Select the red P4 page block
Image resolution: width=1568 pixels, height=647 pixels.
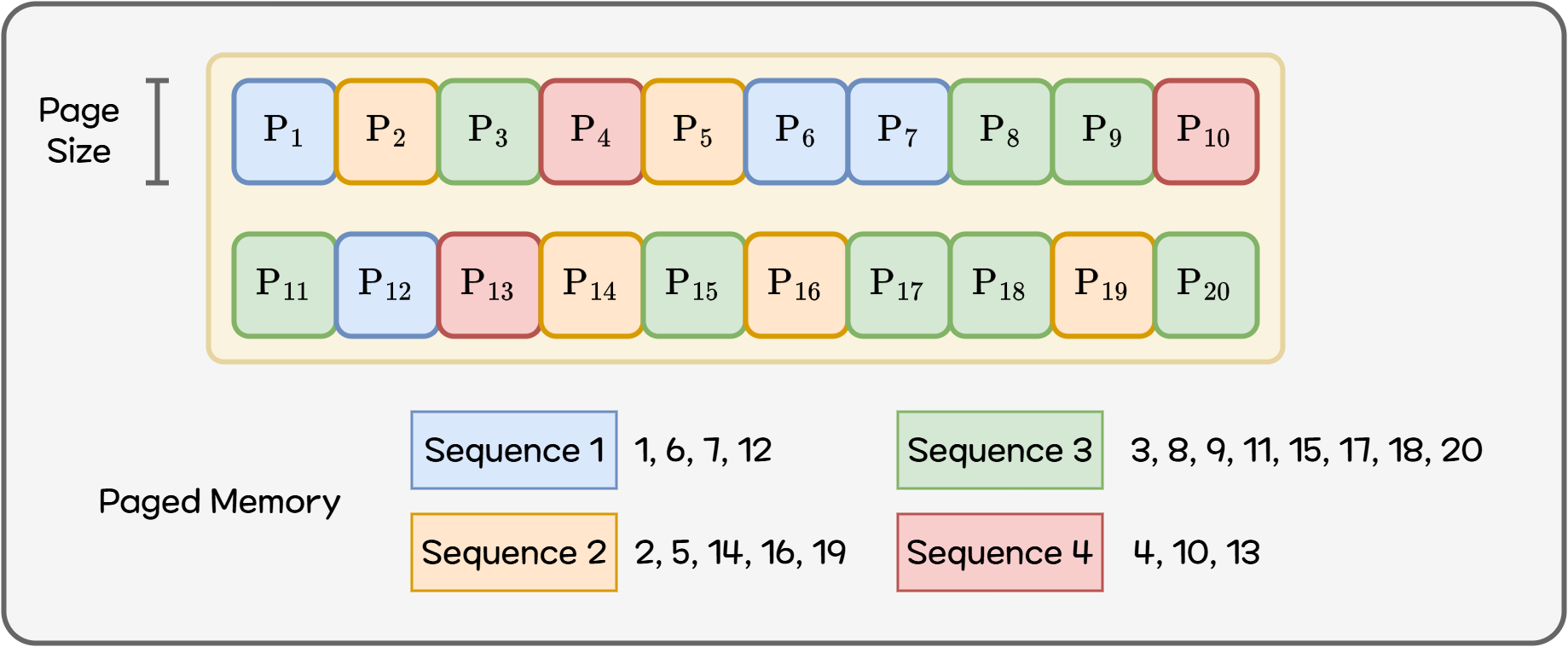(591, 132)
